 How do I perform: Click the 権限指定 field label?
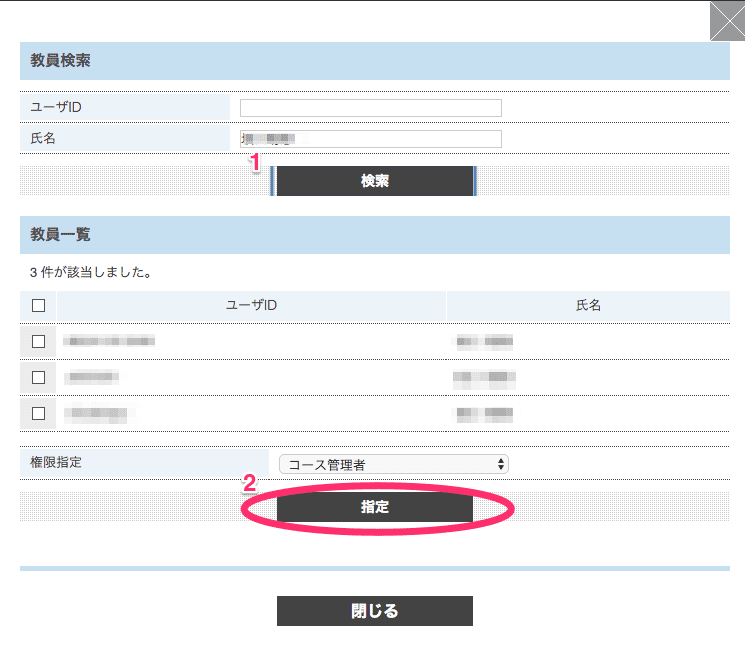click(x=58, y=463)
